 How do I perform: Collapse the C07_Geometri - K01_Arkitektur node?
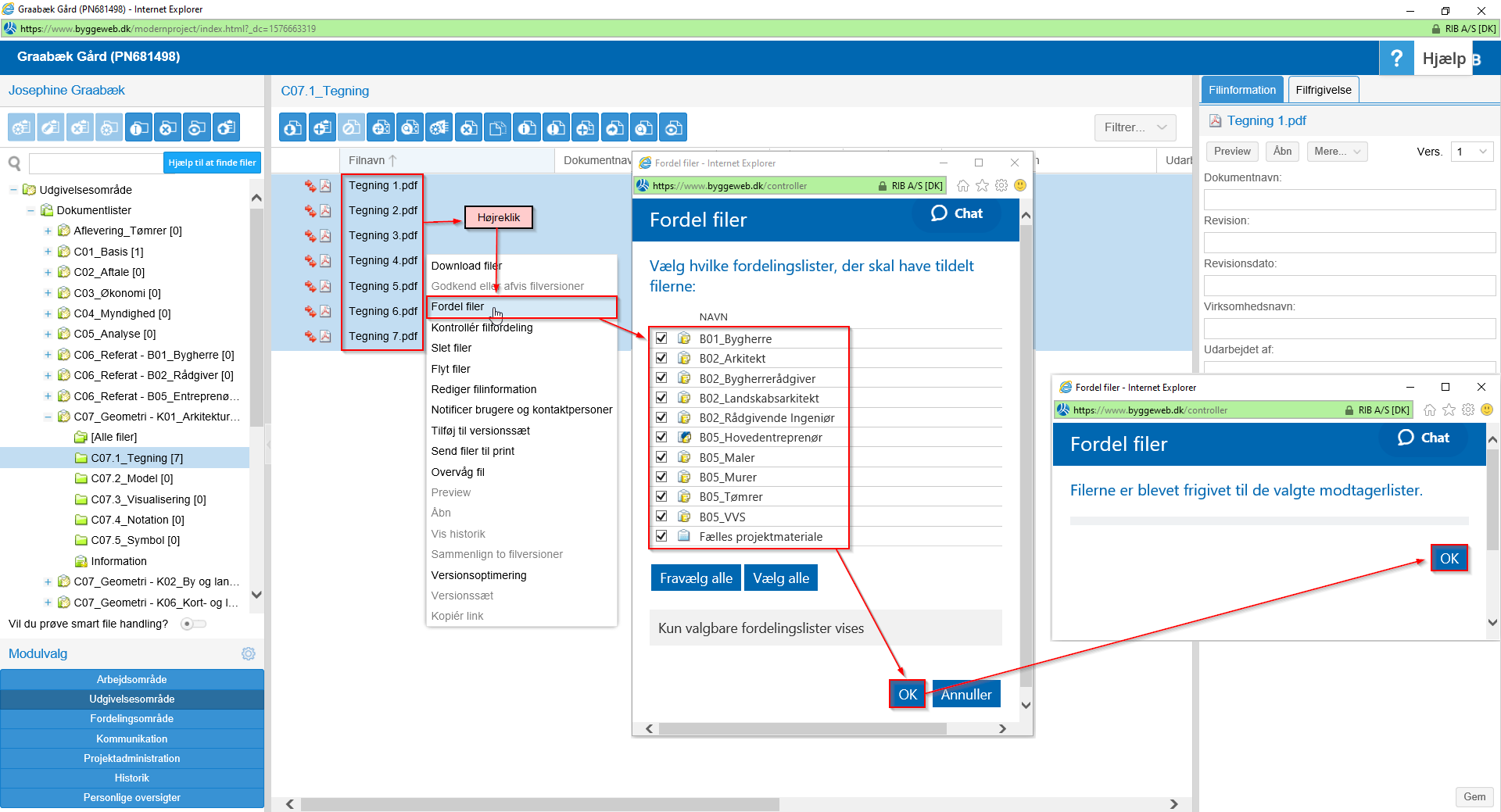coord(48,416)
